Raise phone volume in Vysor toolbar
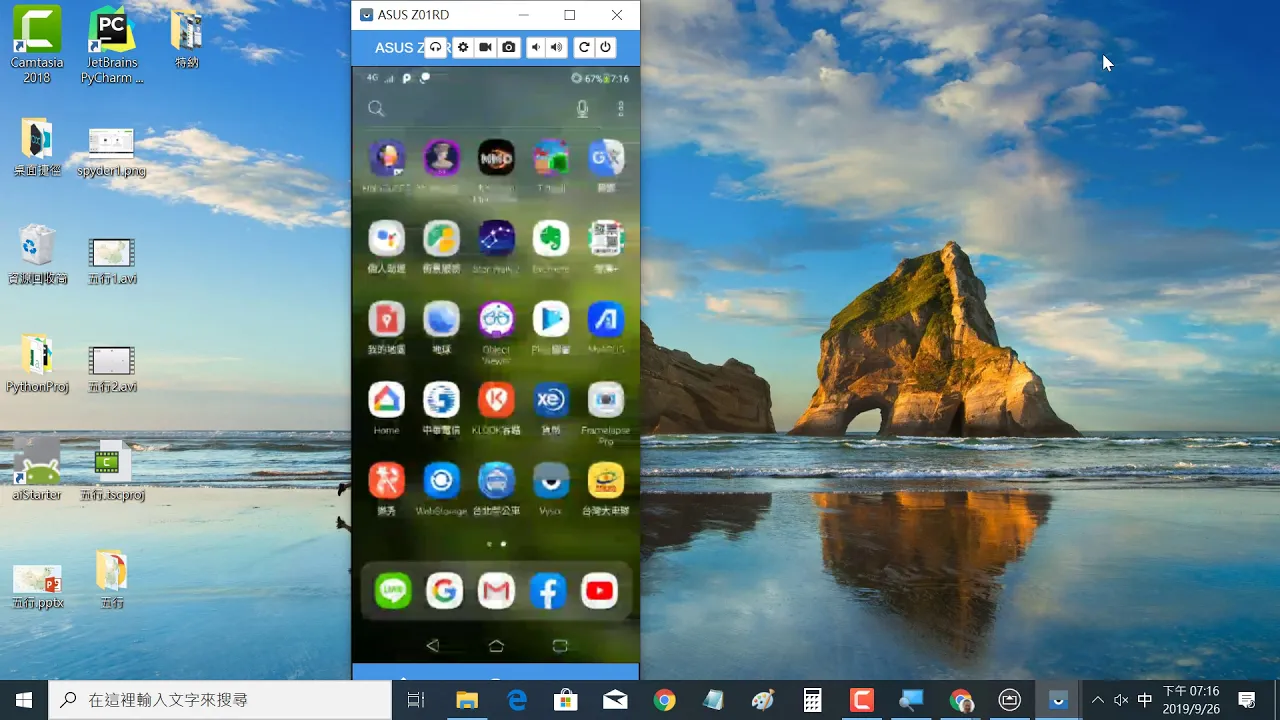Viewport: 1280px width, 720px height. (557, 47)
